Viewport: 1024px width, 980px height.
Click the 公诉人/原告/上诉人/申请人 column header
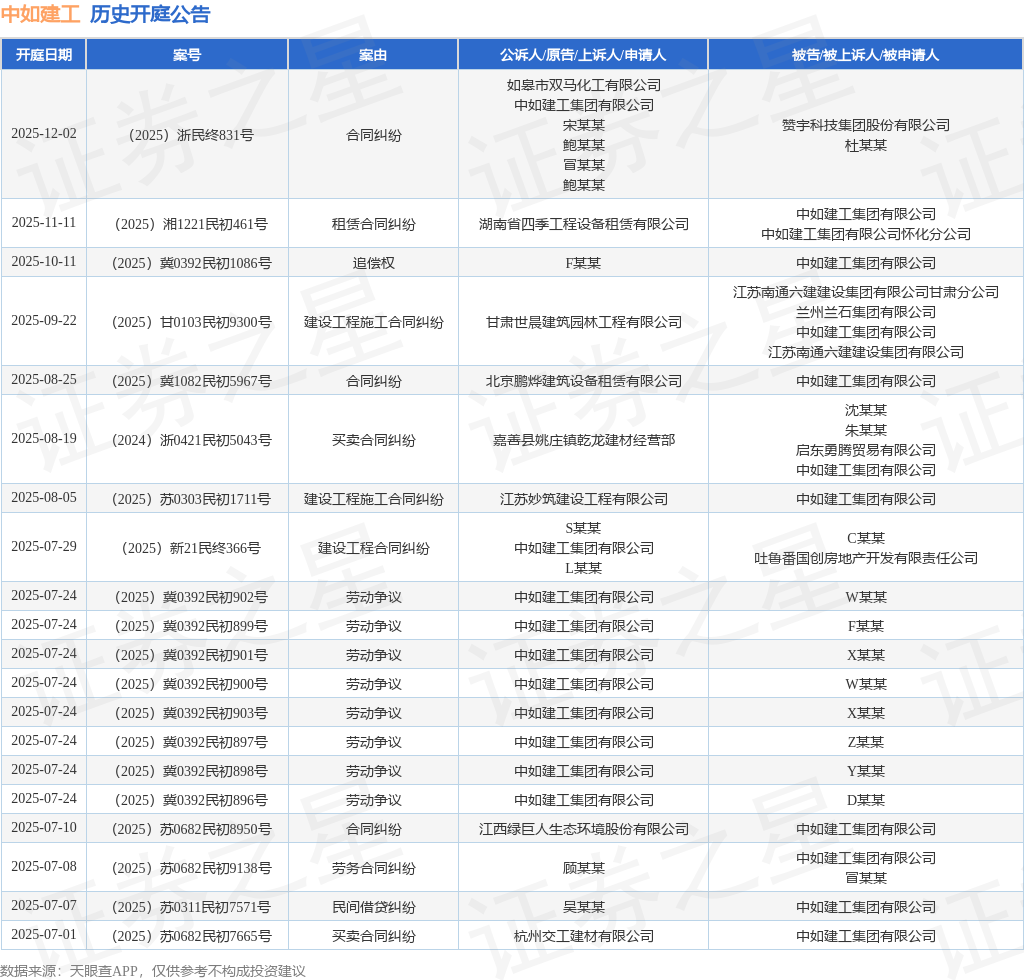click(x=583, y=55)
